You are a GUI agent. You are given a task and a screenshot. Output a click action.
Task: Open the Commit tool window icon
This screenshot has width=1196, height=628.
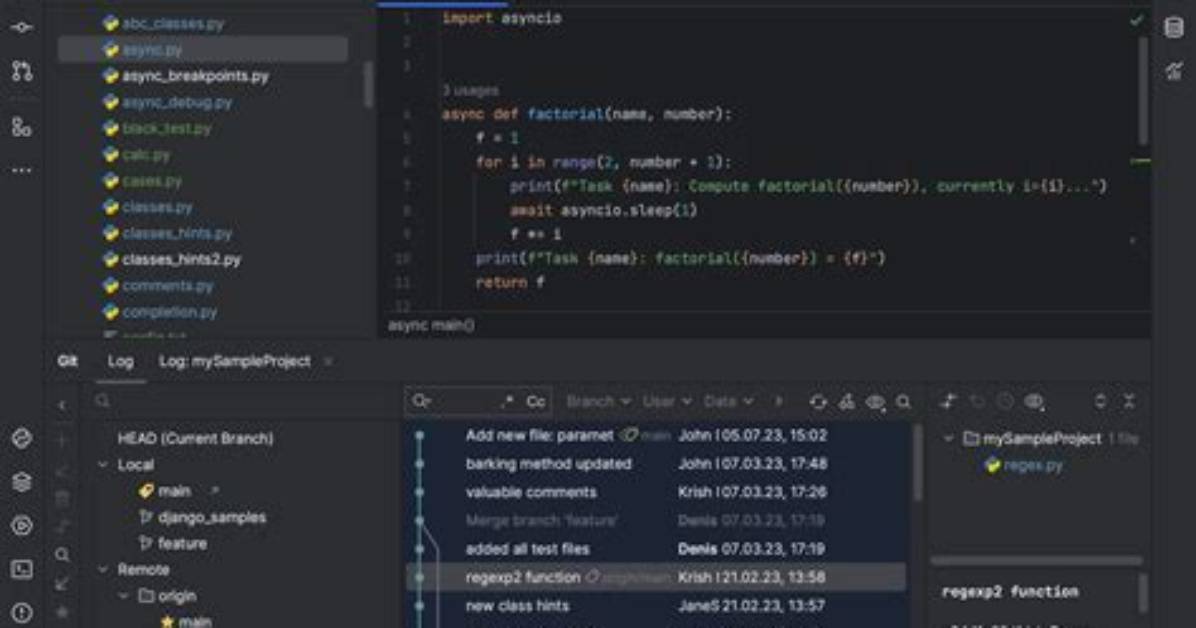point(21,27)
